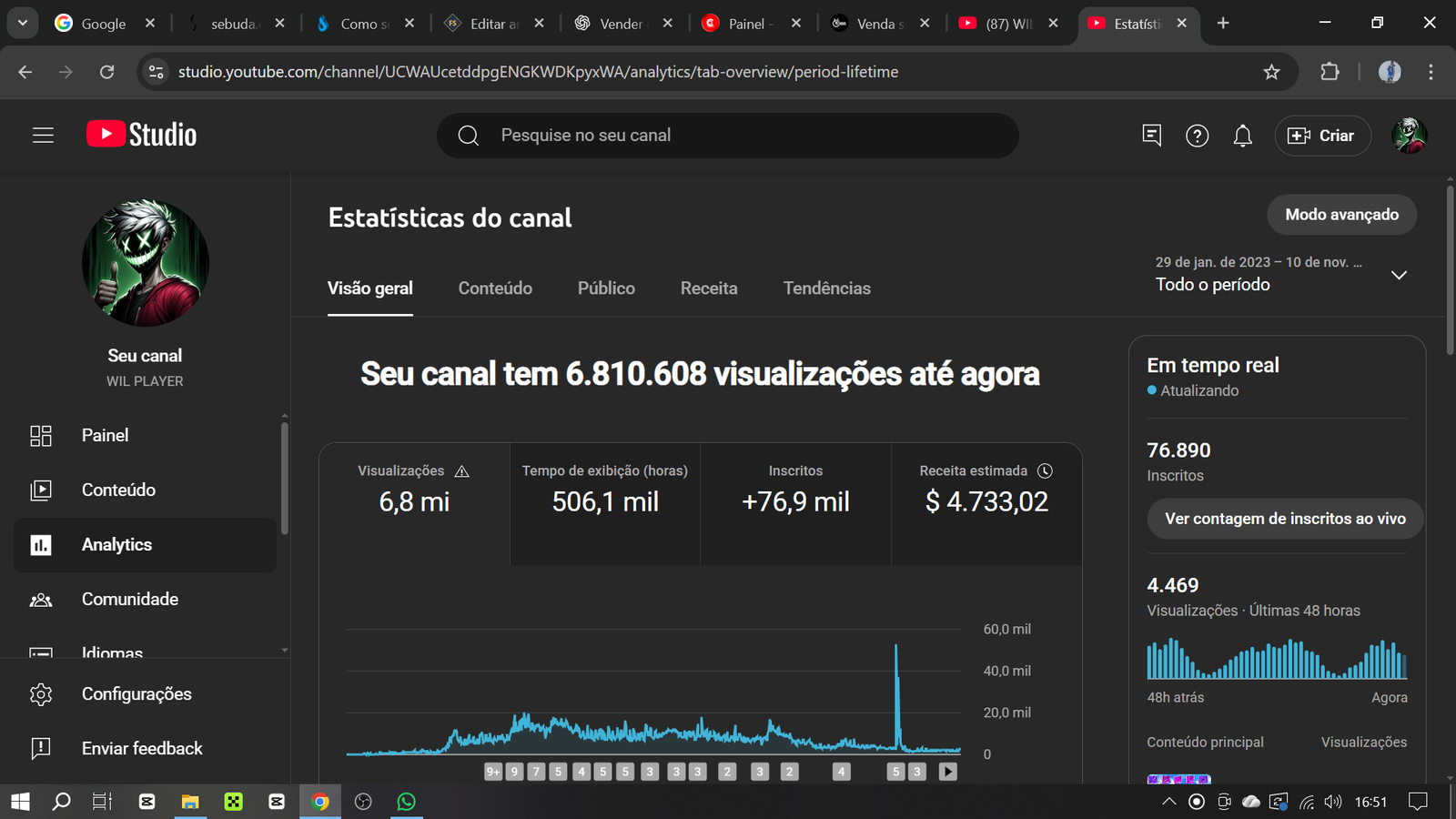This screenshot has height=819, width=1456.
Task: Select the Inscritos metric card
Action: (795, 505)
